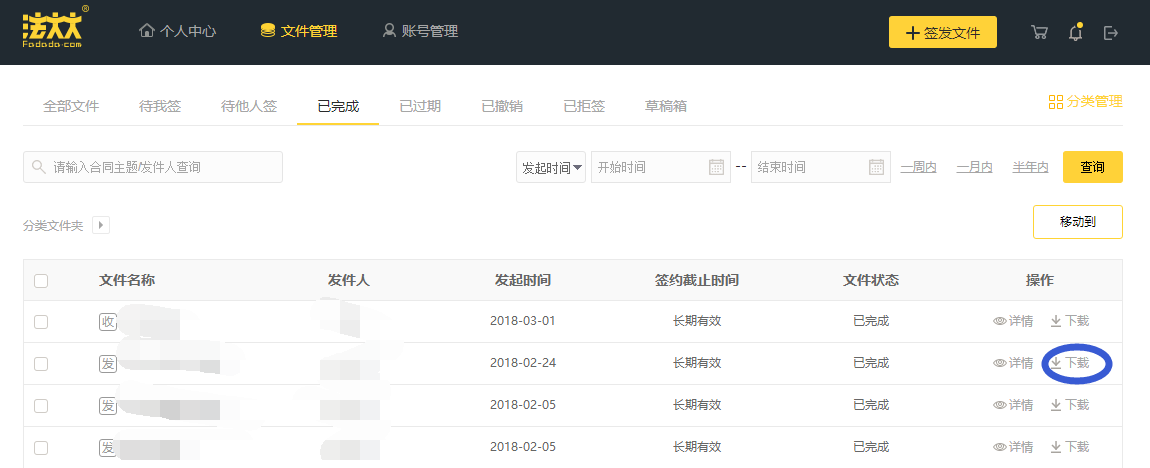
Task: Click the logout icon in header
Action: (1110, 32)
